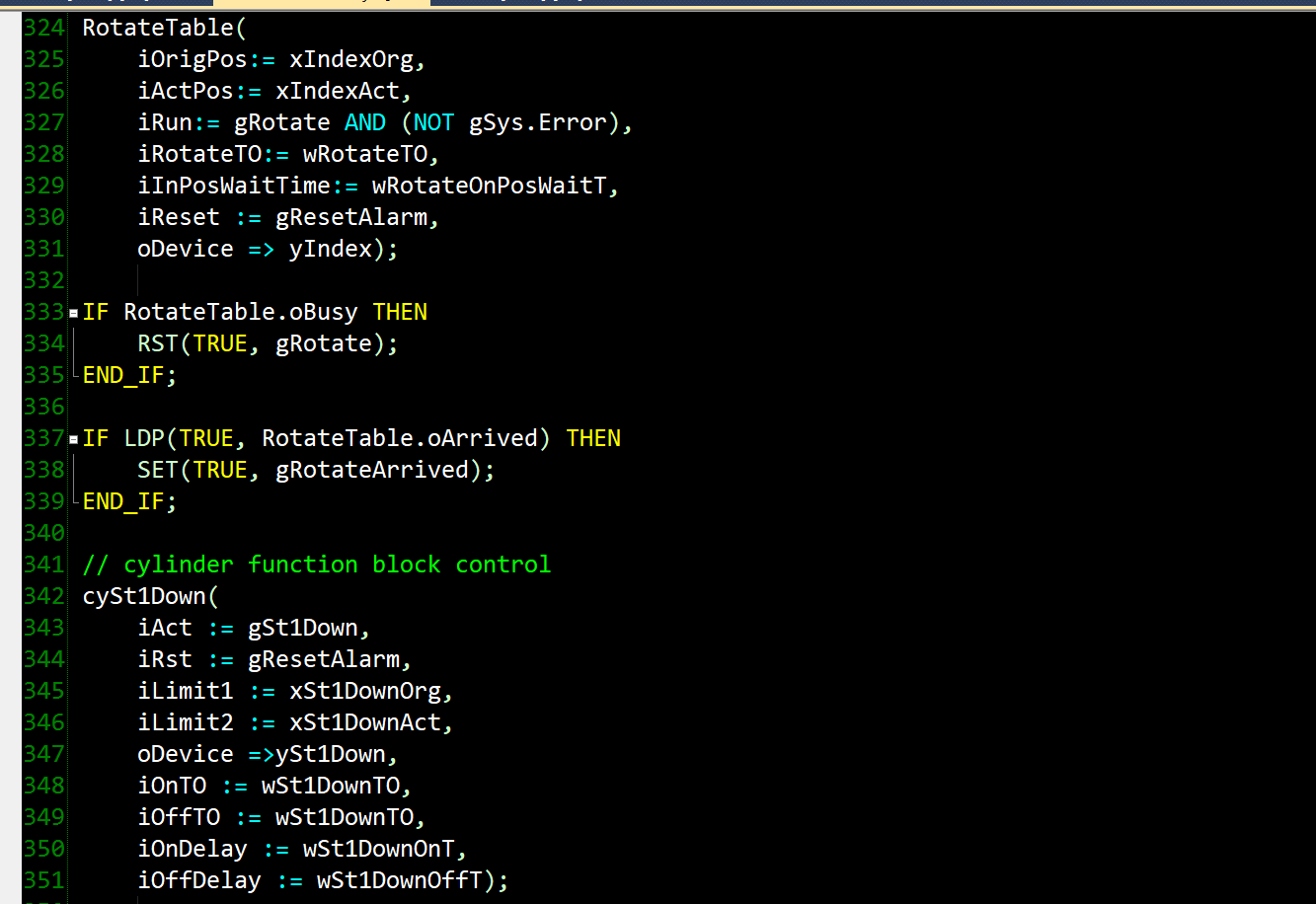
Task: Click the ySt1Down output variable
Action: (330, 754)
